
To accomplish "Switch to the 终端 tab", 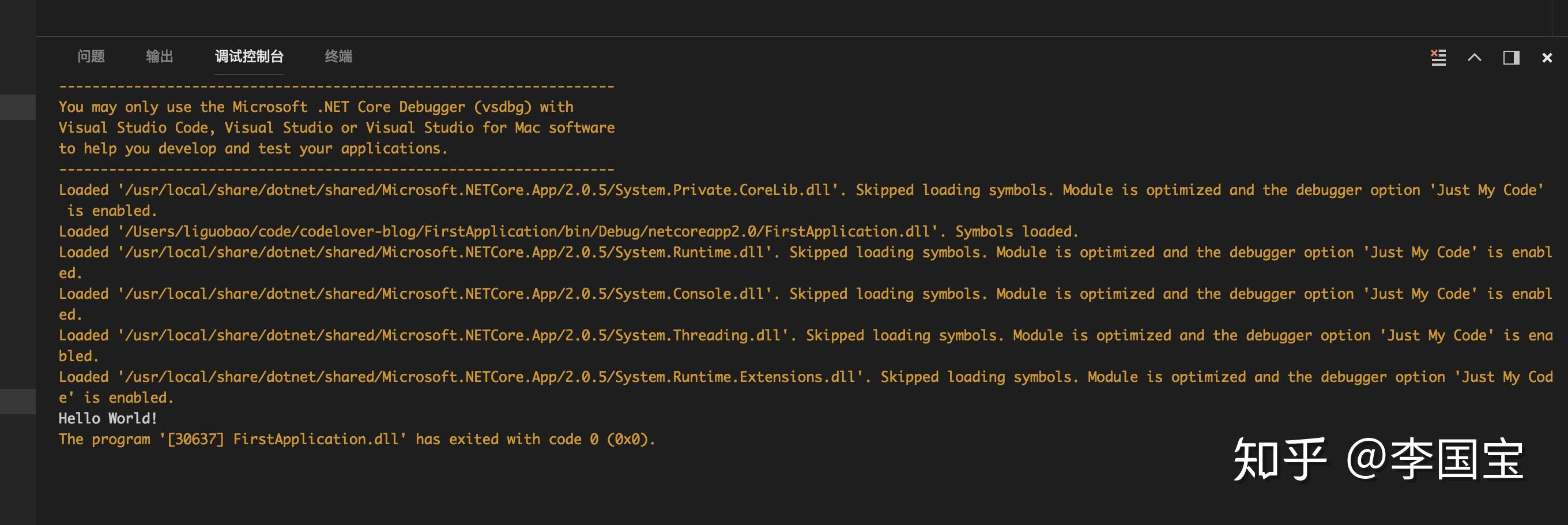I will coord(338,56).
